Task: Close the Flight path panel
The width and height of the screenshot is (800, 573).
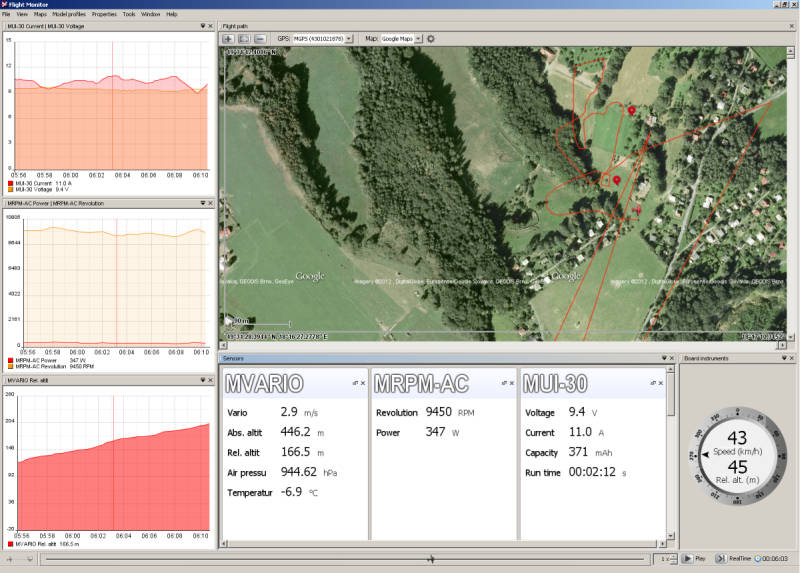Action: click(792, 26)
